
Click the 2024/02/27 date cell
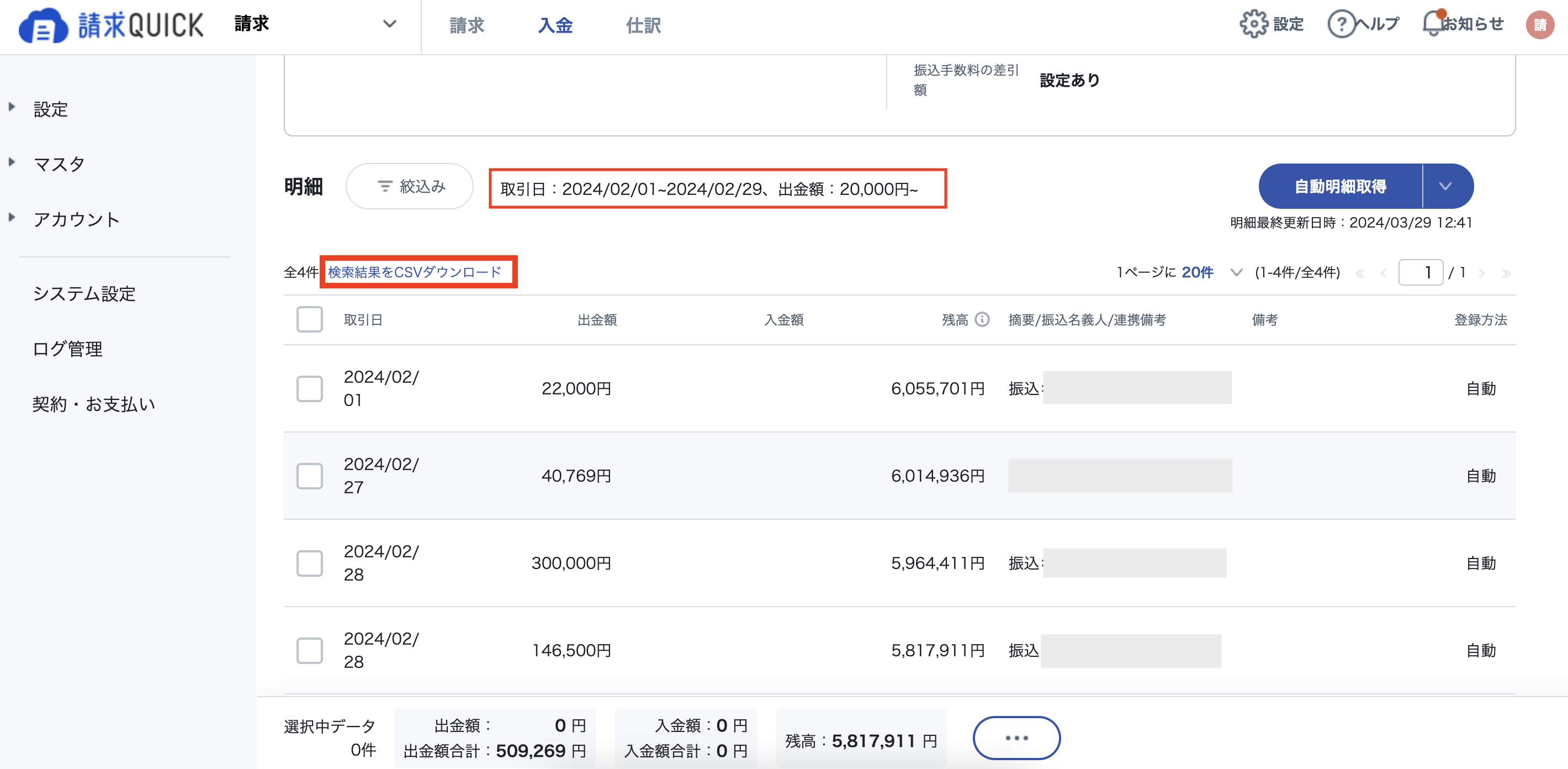click(x=381, y=476)
